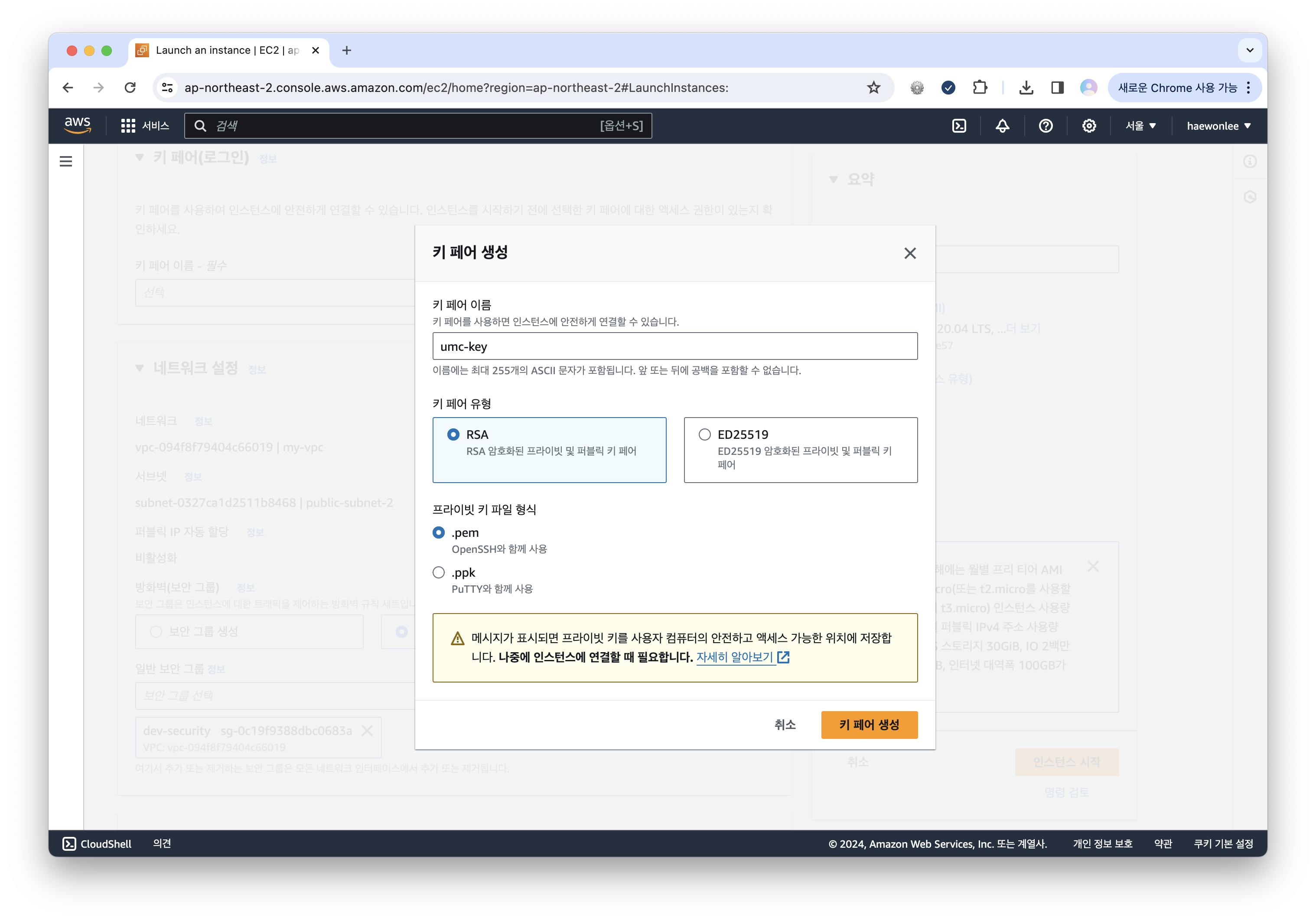The height and width of the screenshot is (921, 1316).
Task: Select the RSA key pair type
Action: tap(454, 434)
